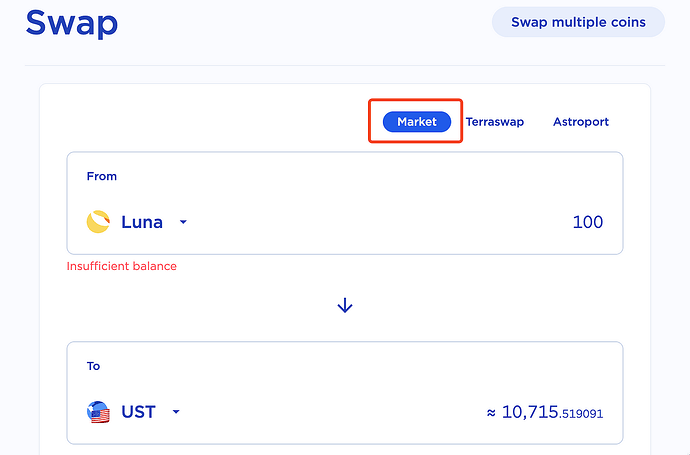Click the Luna coin logo
The width and height of the screenshot is (690, 455).
point(98,222)
